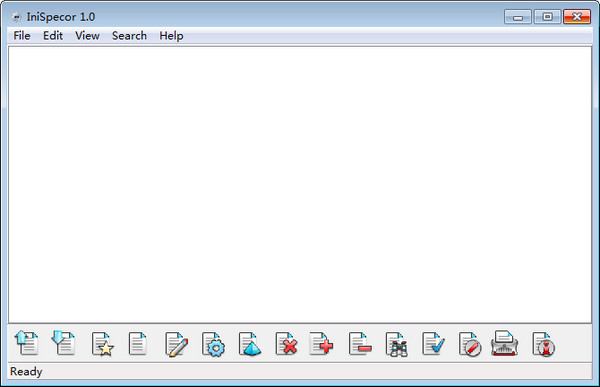Minimize the IniSpecor window
The width and height of the screenshot is (600, 387).
[518, 17]
